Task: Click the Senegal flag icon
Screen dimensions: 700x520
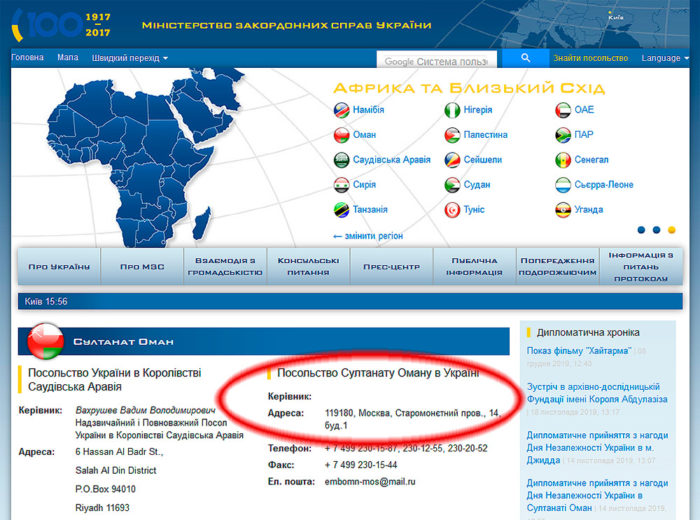Action: (563, 160)
